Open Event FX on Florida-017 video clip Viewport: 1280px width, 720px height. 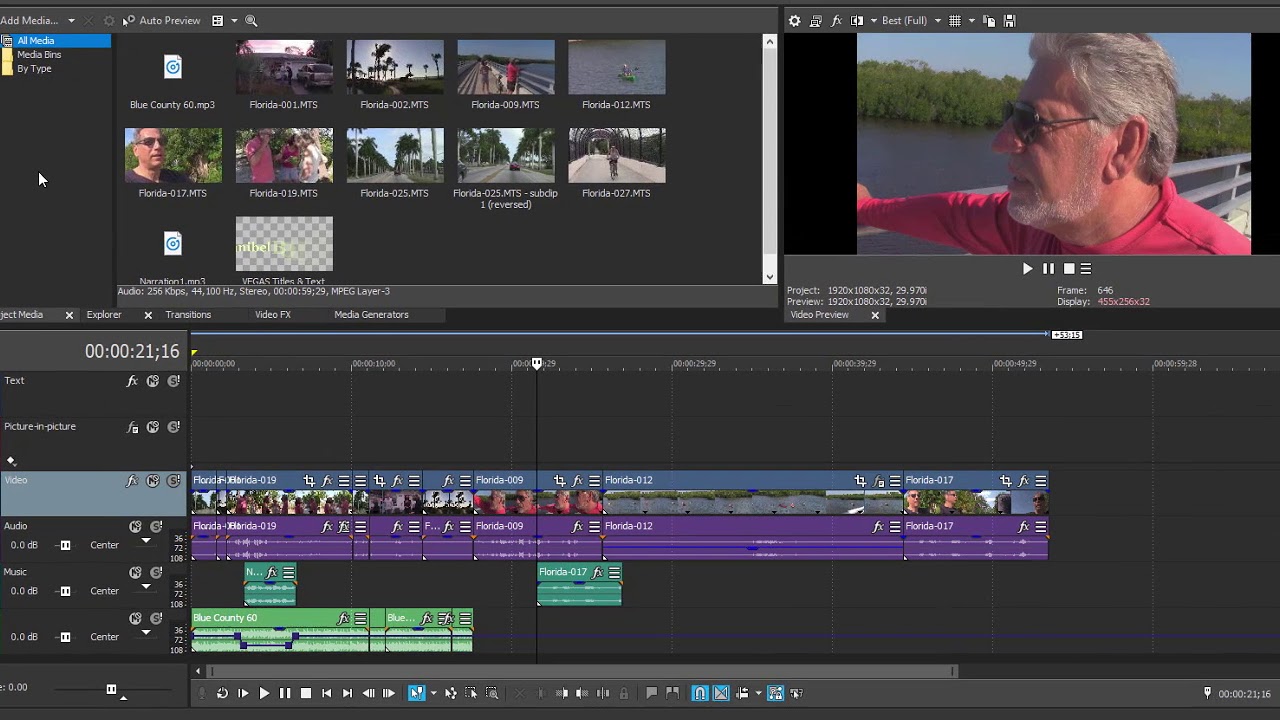click(x=1023, y=481)
